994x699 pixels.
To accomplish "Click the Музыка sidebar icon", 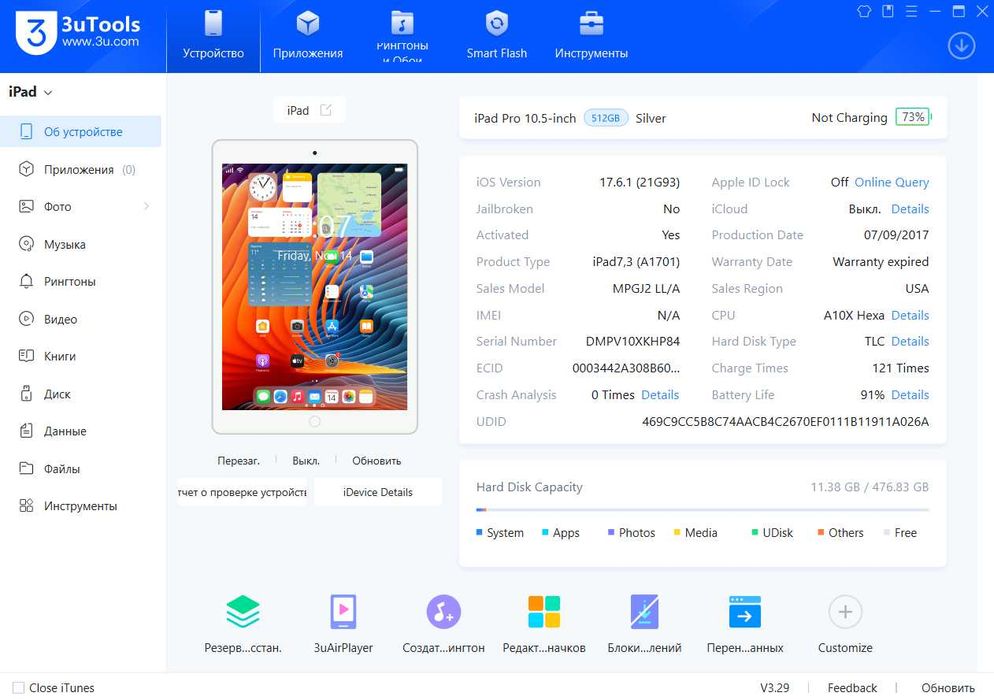I will pyautogui.click(x=26, y=244).
